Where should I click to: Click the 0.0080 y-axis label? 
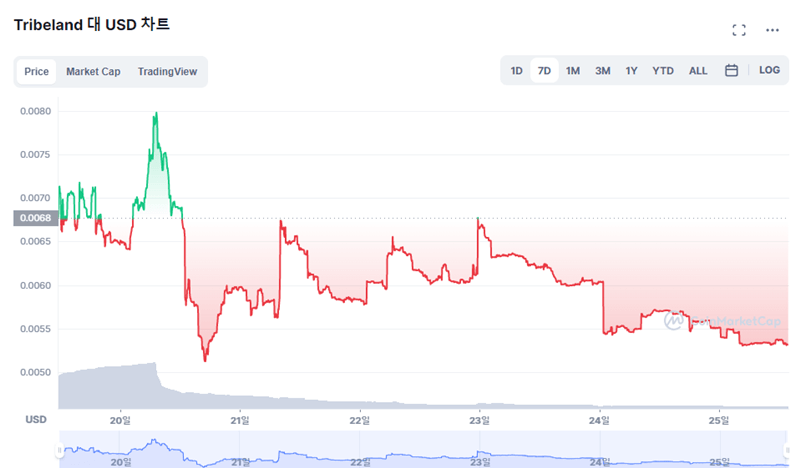(35, 111)
